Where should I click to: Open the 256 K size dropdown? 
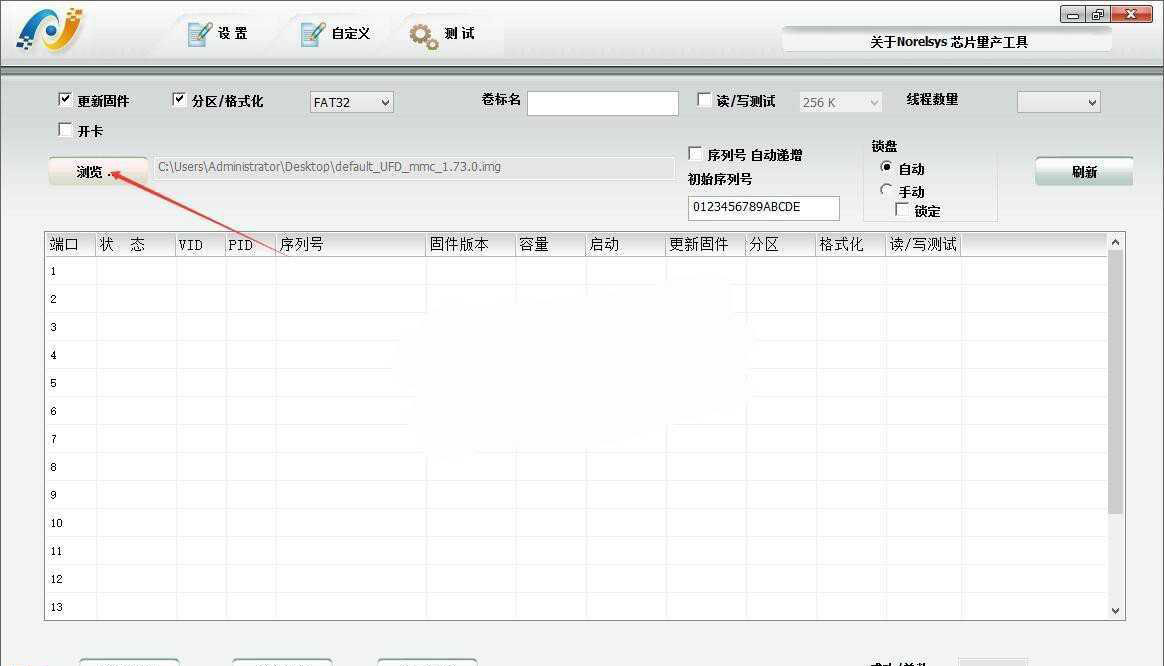(x=840, y=102)
